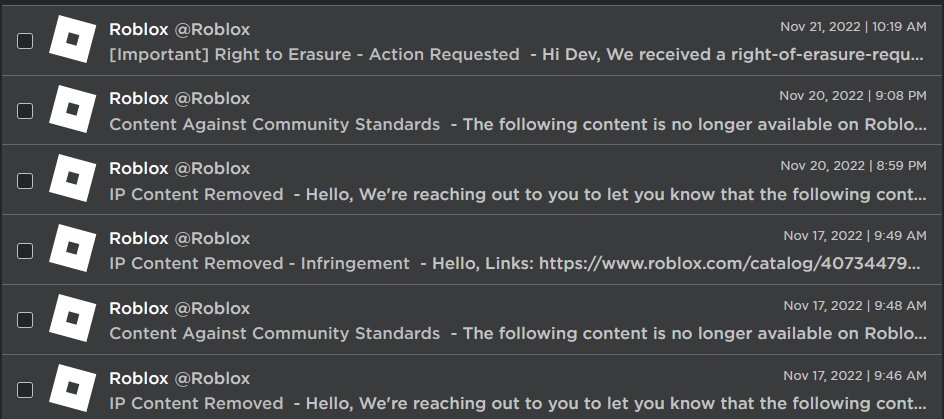
Task: Click sender Roblox @Roblox on 9:49 AM message
Action: tap(179, 238)
